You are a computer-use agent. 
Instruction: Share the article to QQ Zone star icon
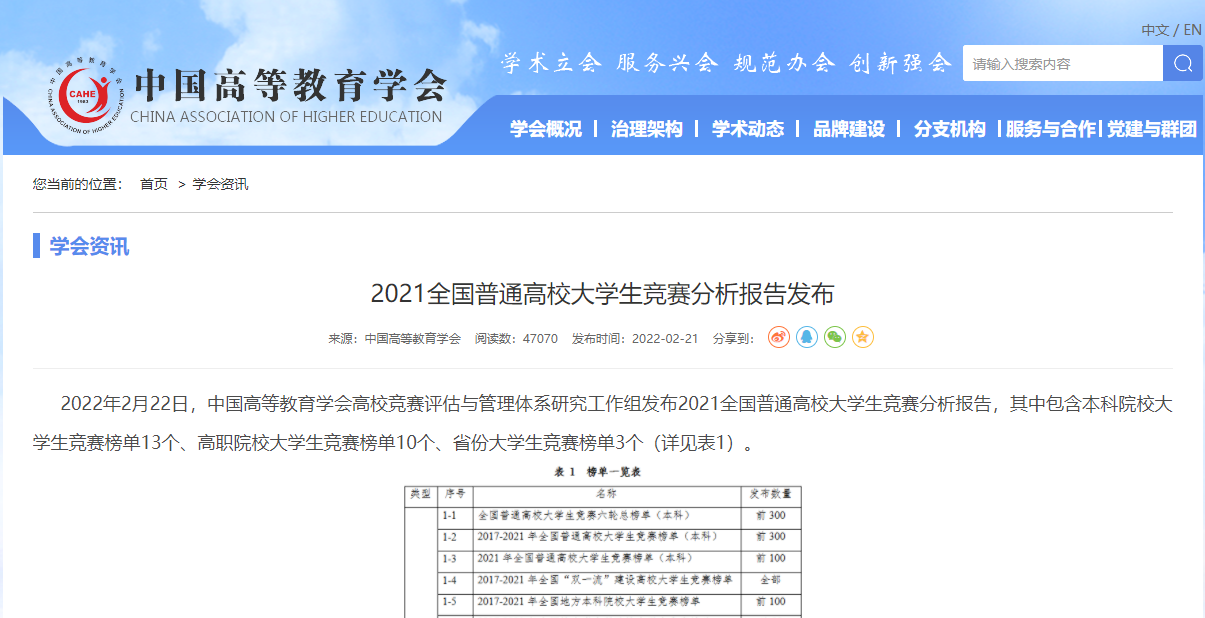coord(863,337)
